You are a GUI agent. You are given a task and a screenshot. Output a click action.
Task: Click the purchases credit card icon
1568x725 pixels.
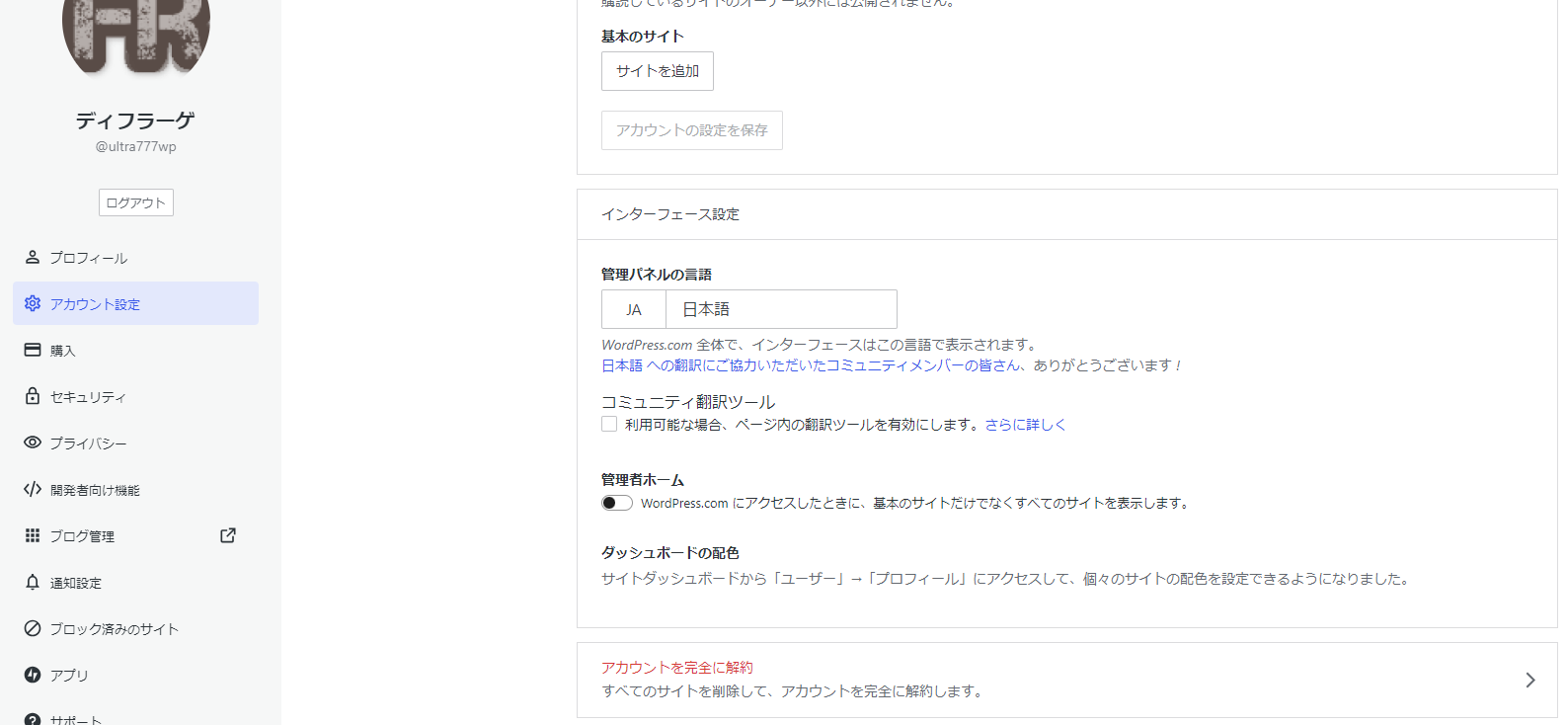click(33, 350)
